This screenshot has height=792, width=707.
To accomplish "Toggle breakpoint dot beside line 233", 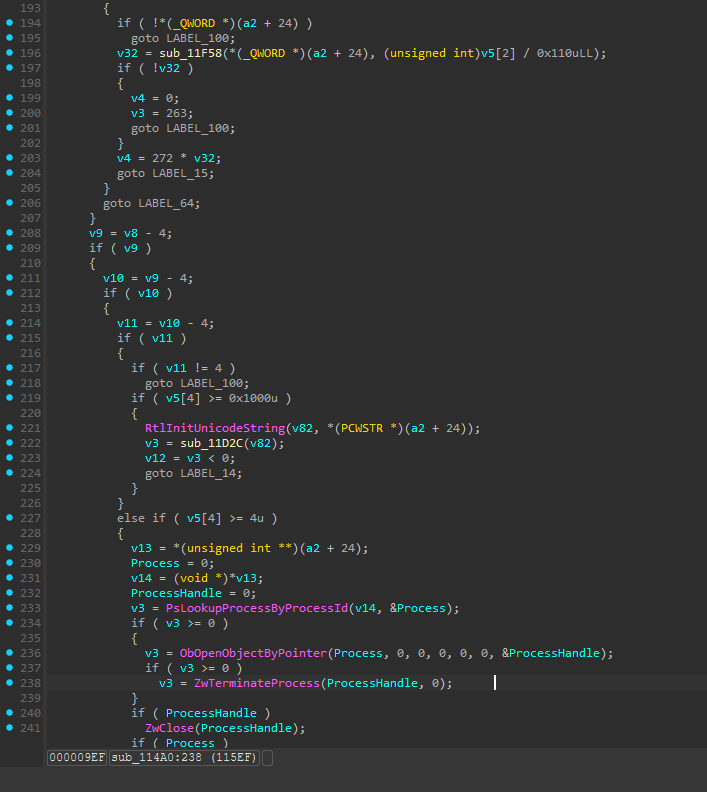I will coord(10,608).
